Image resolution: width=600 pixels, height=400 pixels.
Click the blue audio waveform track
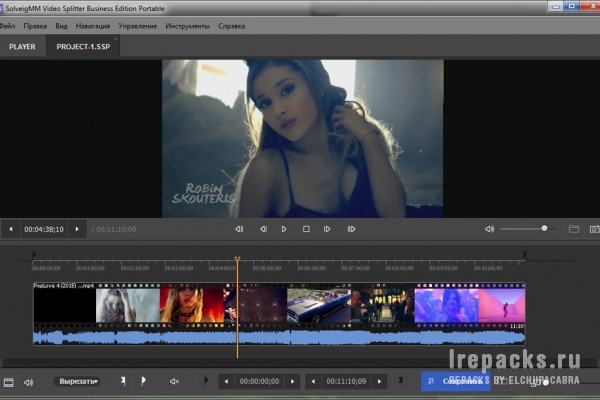tap(279, 338)
